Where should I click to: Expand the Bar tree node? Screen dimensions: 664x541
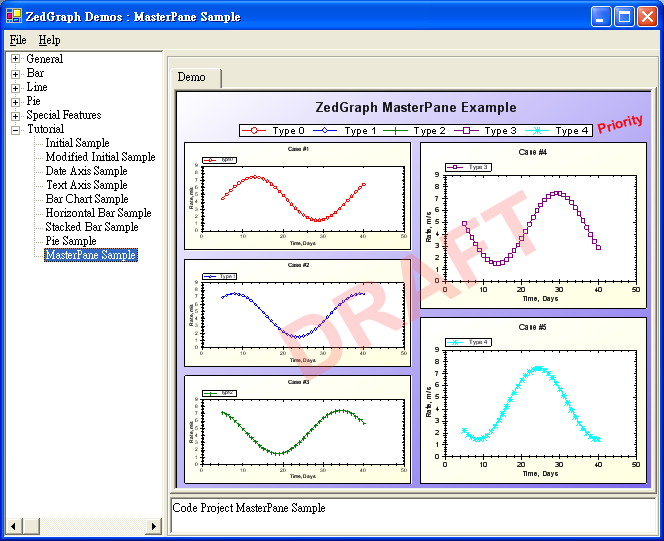tap(15, 74)
